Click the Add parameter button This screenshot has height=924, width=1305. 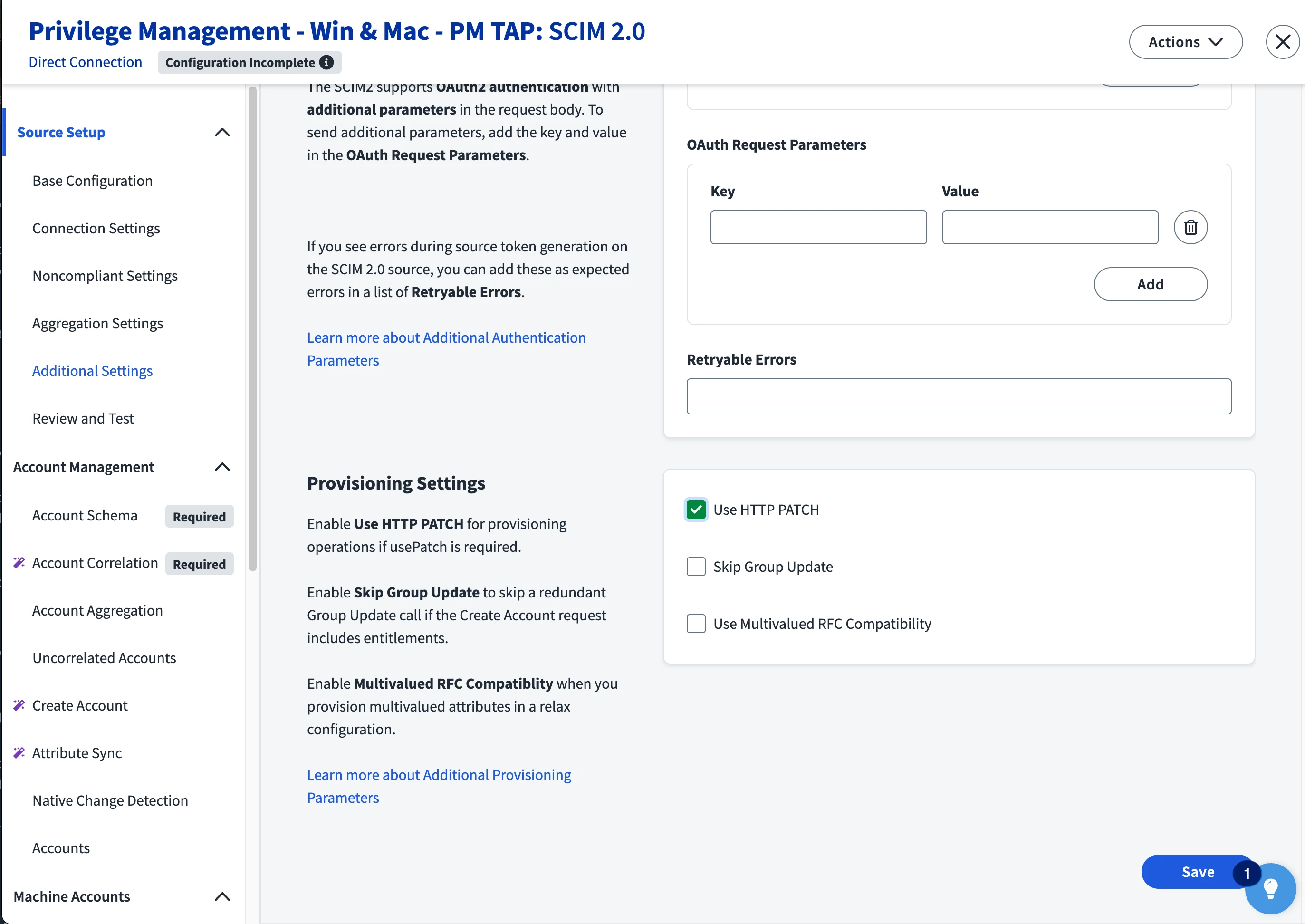(x=1150, y=284)
